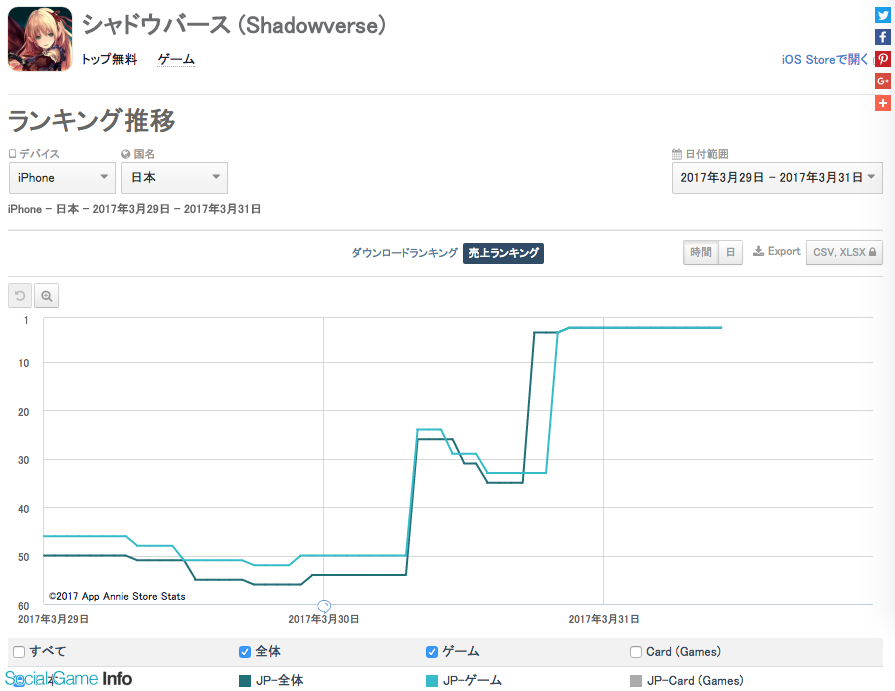Enable the Card (Games) checkbox

pyautogui.click(x=636, y=652)
